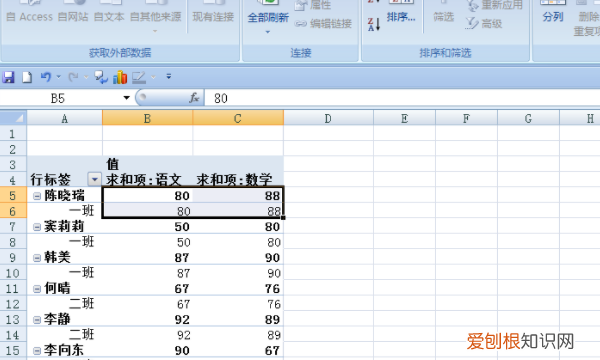
Task: Click the round button left of fx
Action: tap(142, 97)
